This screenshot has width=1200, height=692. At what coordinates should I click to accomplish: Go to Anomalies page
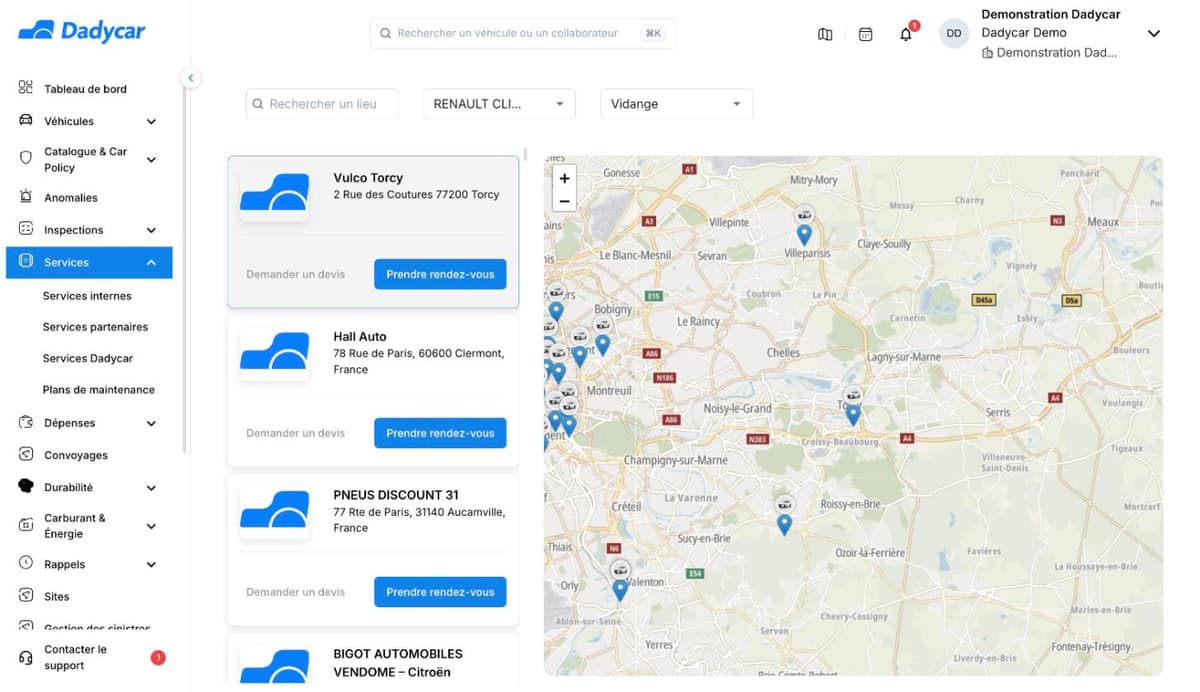tap(71, 198)
